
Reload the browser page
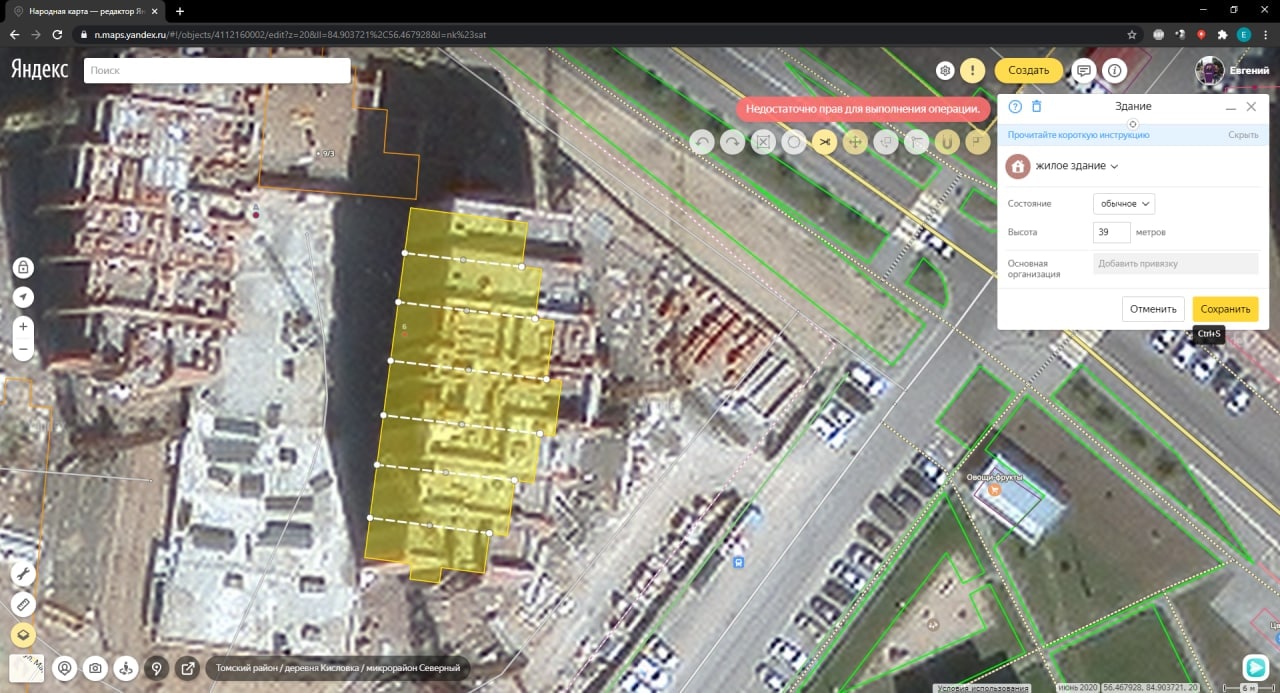coord(59,34)
